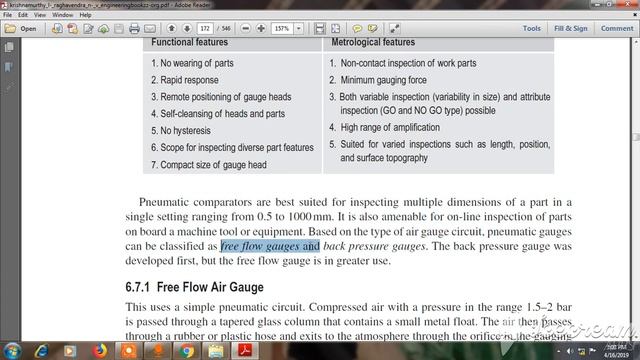Click list item '1. No wearing of parts'

pos(192,63)
